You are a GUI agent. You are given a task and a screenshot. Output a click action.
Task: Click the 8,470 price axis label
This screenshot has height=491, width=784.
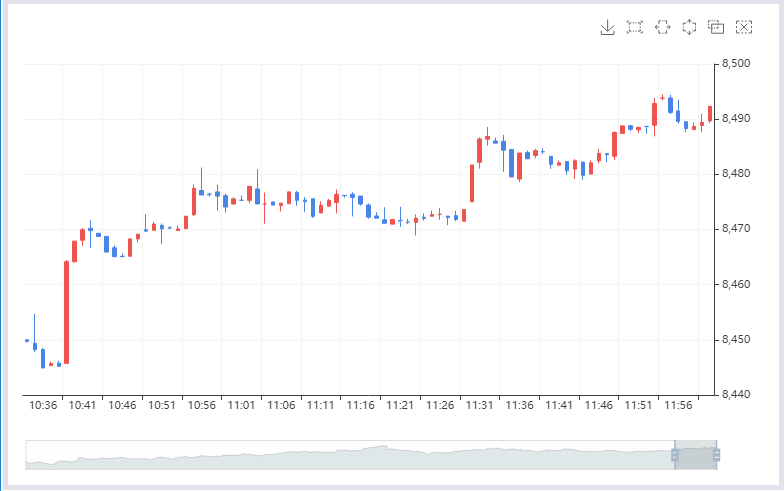tap(736, 229)
